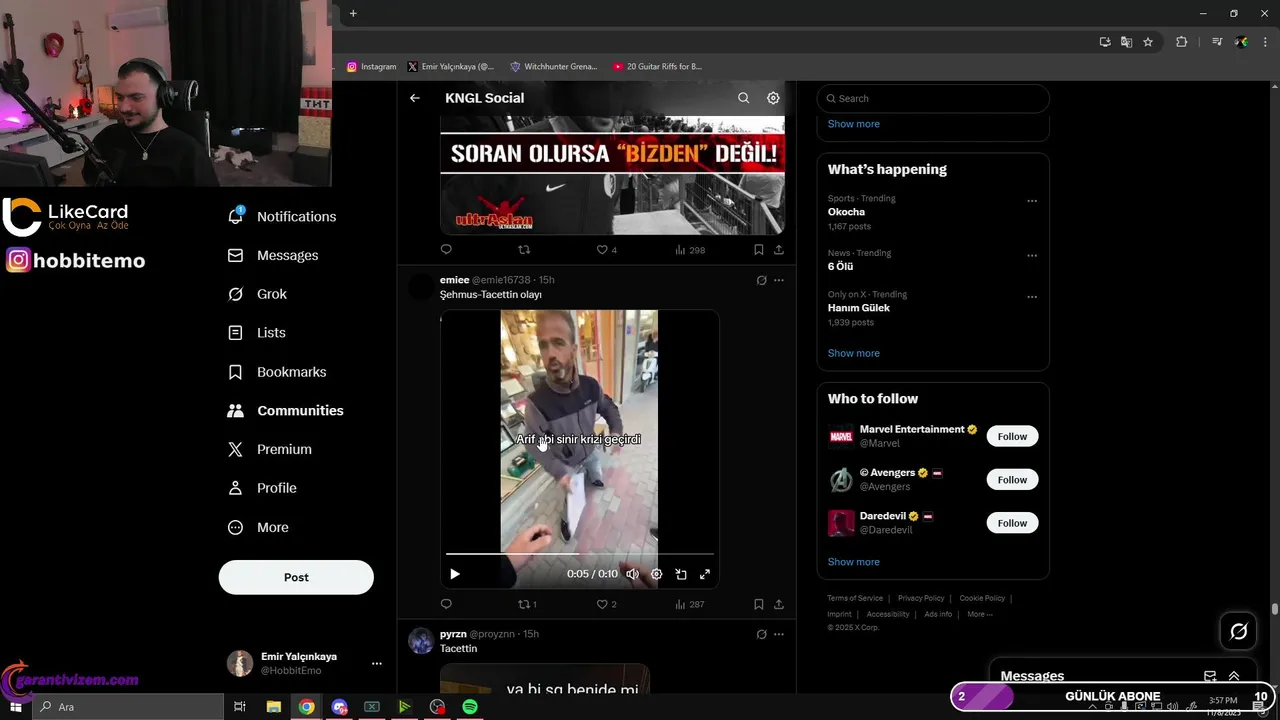Image resolution: width=1280 pixels, height=720 pixels.
Task: Open a new browser tab
Action: click(x=353, y=13)
